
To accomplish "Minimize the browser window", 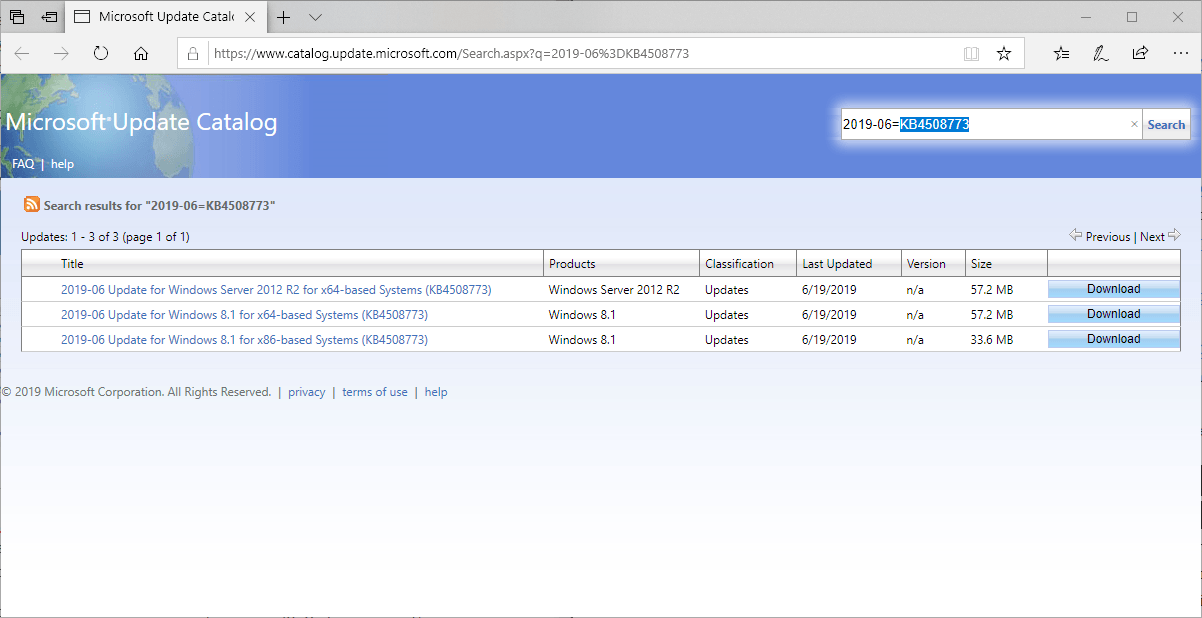I will click(1086, 17).
